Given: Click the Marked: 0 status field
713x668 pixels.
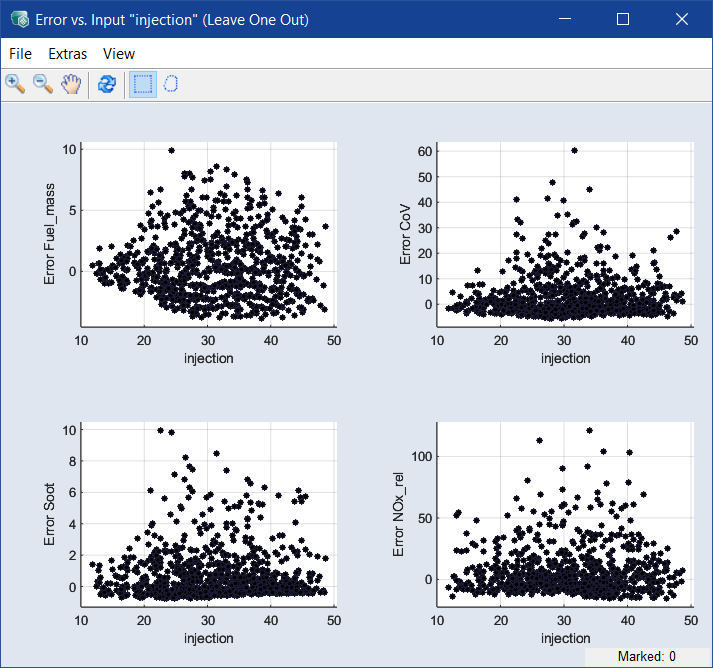Looking at the screenshot, I should pyautogui.click(x=647, y=656).
